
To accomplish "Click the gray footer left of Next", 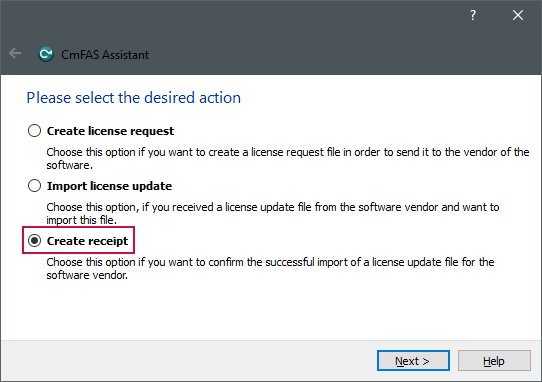I will tap(188, 361).
